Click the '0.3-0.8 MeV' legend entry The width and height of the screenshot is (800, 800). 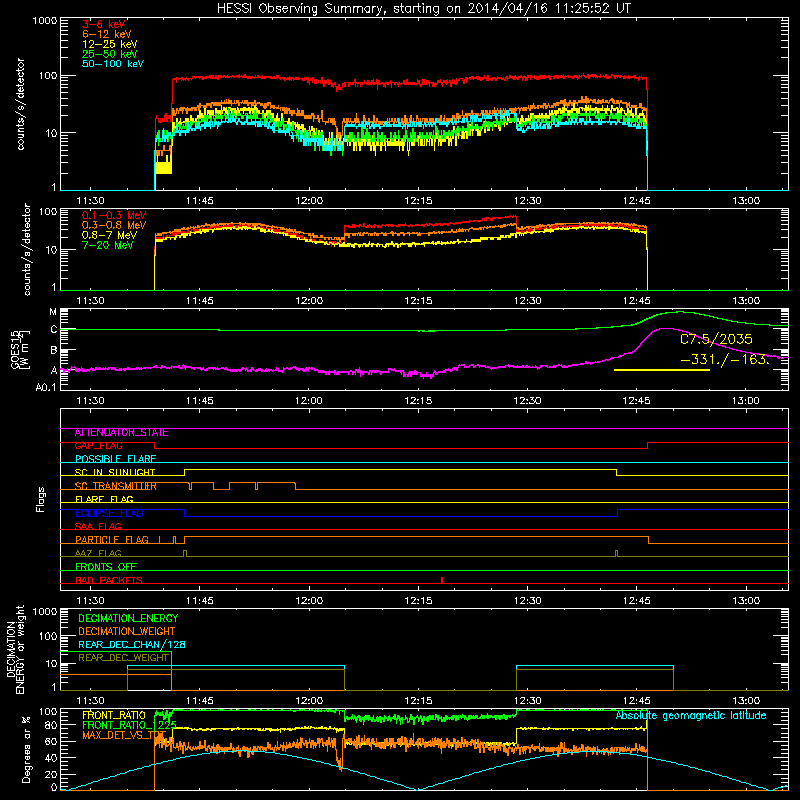tap(114, 225)
